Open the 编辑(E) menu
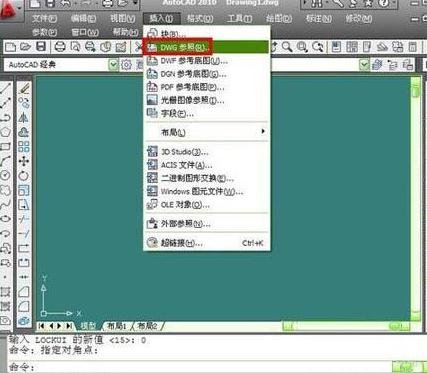Screen dimensions: 427x373 [x=83, y=19]
